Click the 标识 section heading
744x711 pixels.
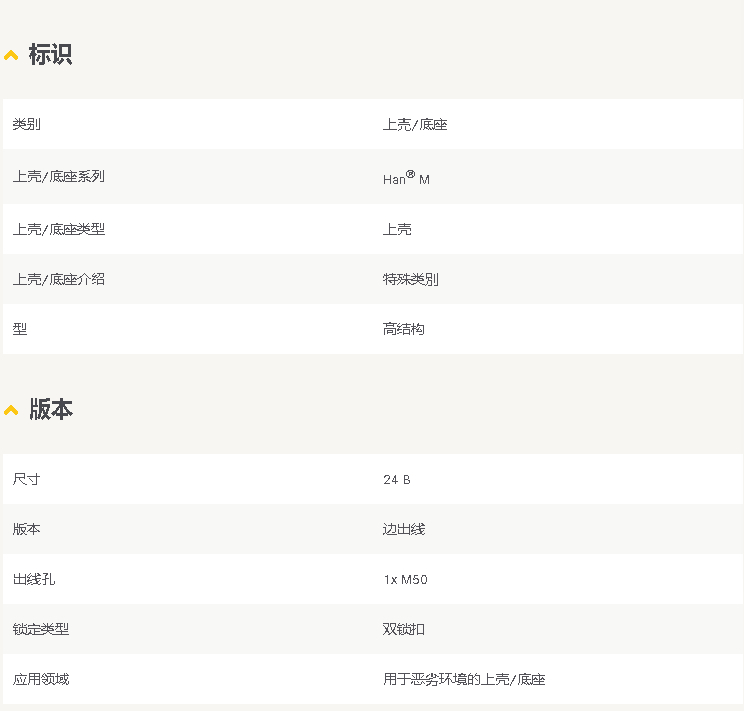coord(50,54)
